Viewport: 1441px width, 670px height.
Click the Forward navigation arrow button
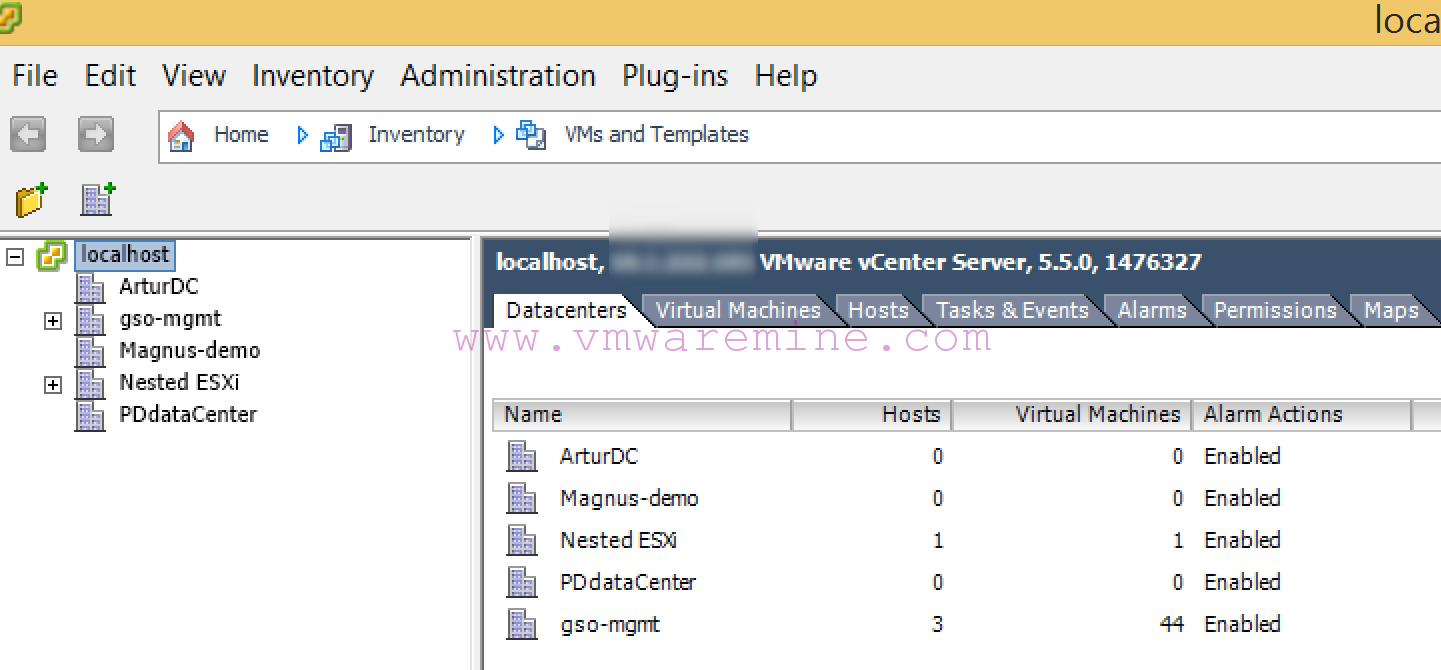pos(96,134)
